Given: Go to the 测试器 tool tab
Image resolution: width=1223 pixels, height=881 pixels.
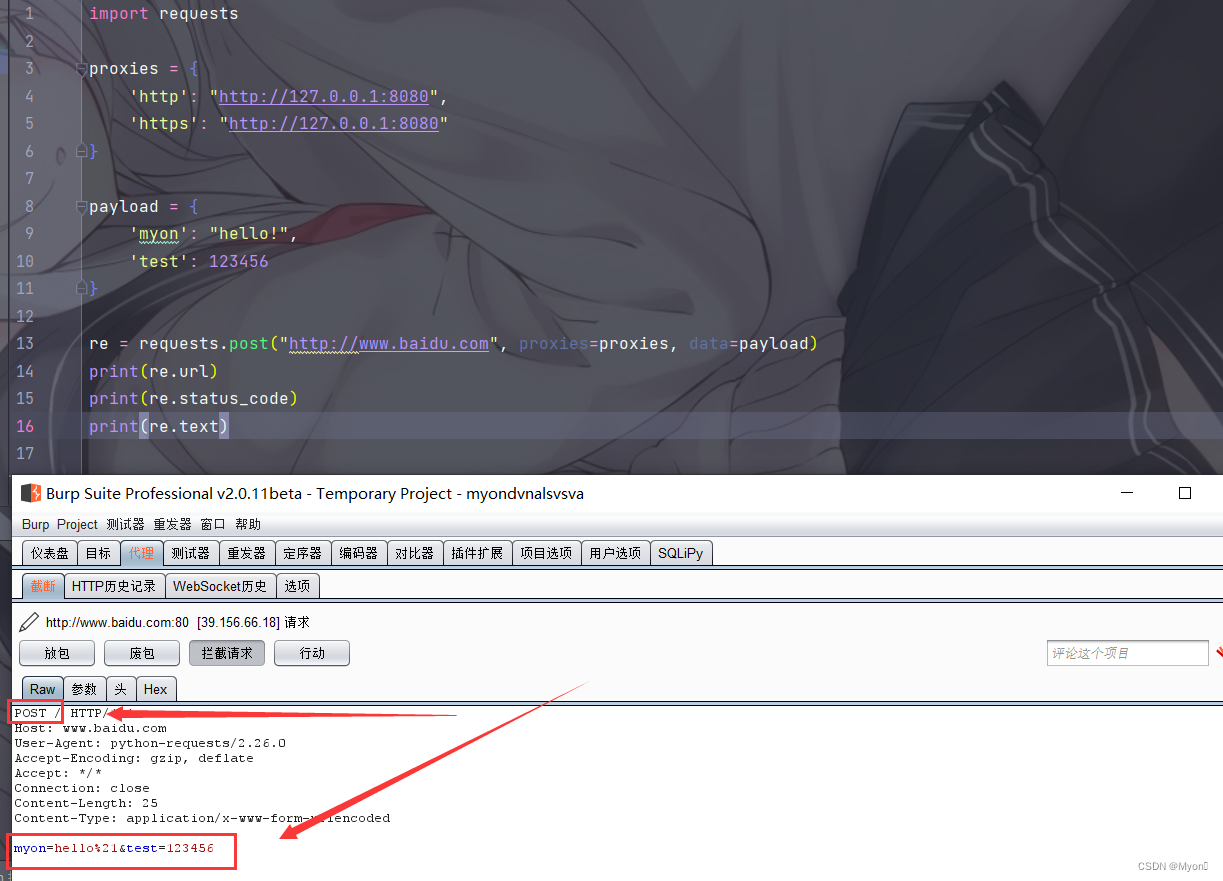Looking at the screenshot, I should point(190,553).
